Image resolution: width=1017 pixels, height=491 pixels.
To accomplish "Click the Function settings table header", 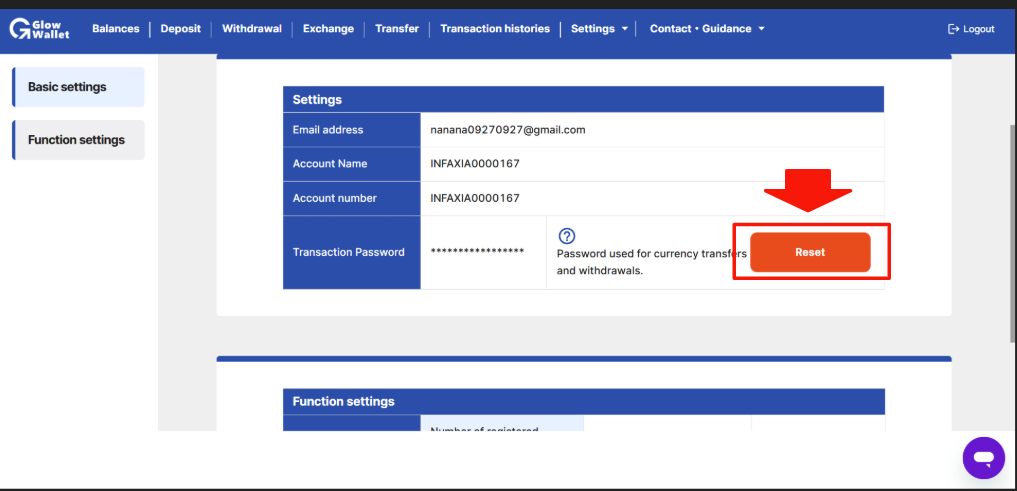I will [584, 401].
